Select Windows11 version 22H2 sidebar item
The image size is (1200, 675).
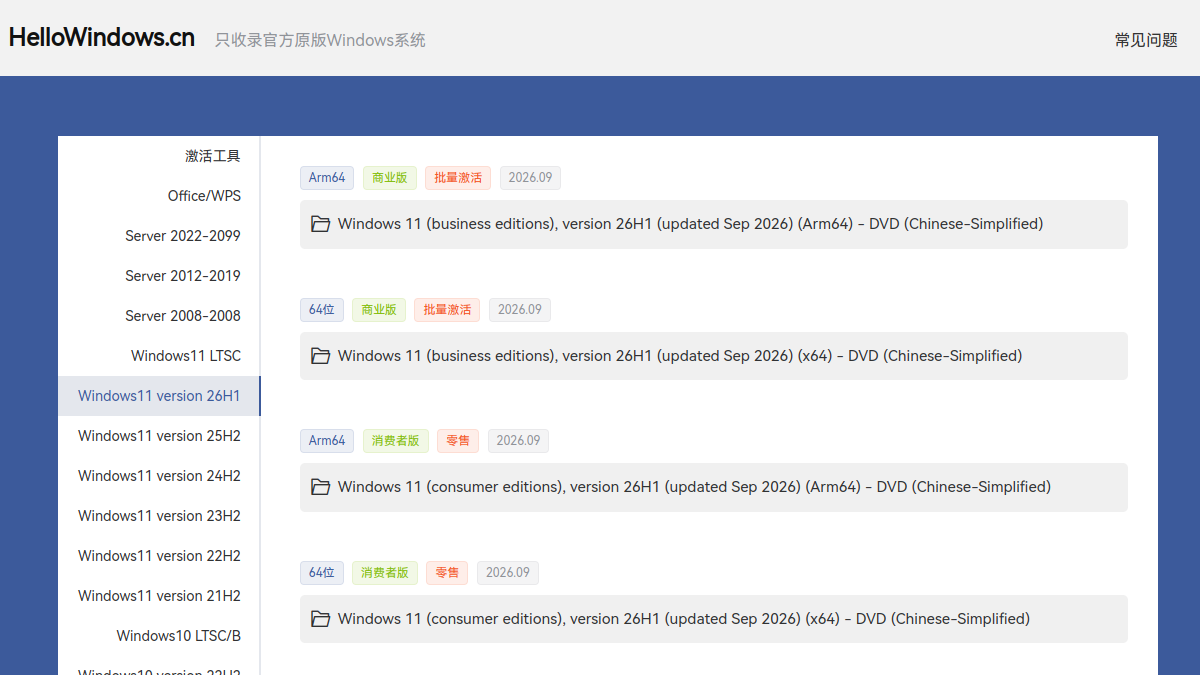pyautogui.click(x=159, y=556)
